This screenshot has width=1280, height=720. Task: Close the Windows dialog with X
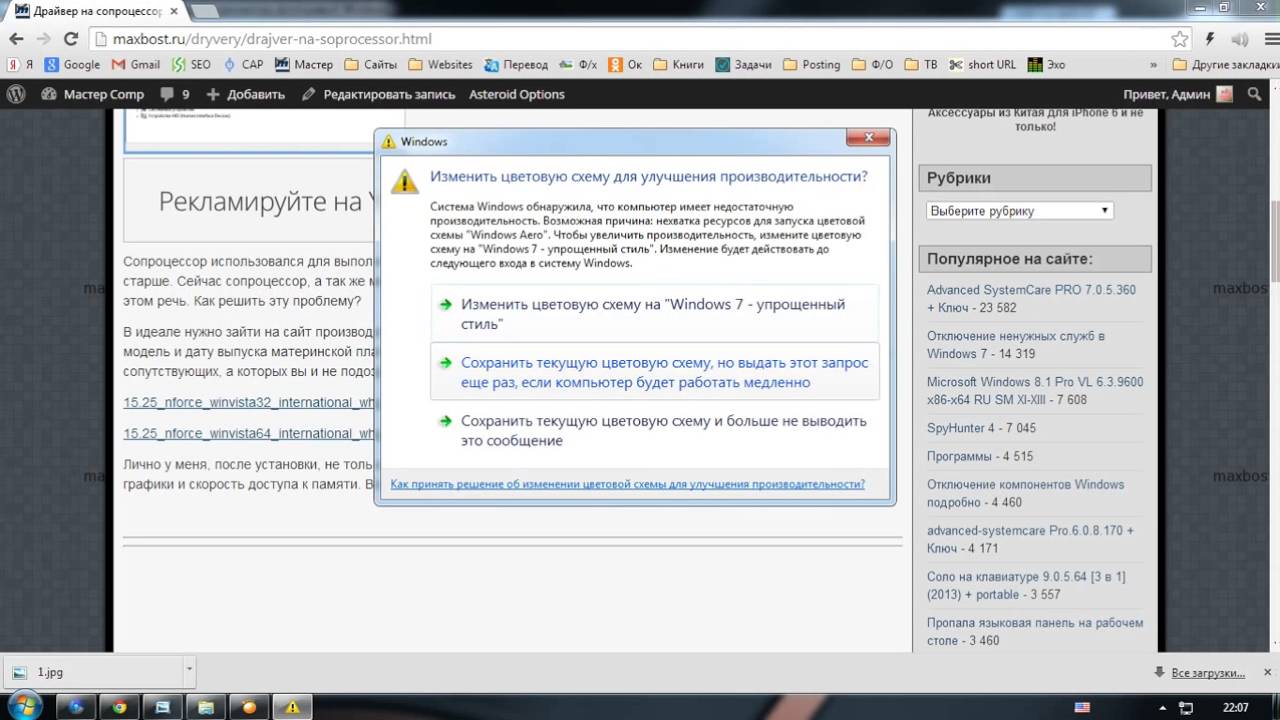point(868,137)
